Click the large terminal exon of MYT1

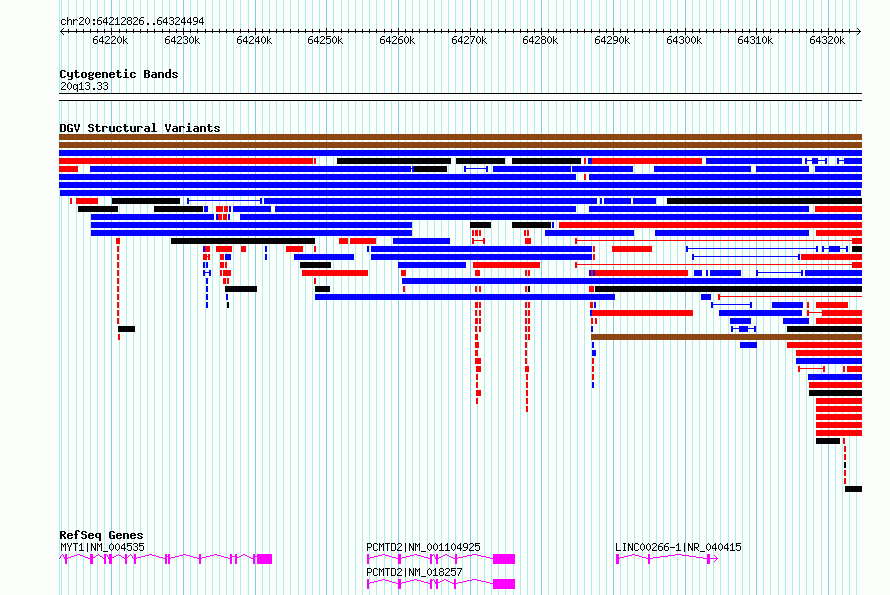pos(265,559)
